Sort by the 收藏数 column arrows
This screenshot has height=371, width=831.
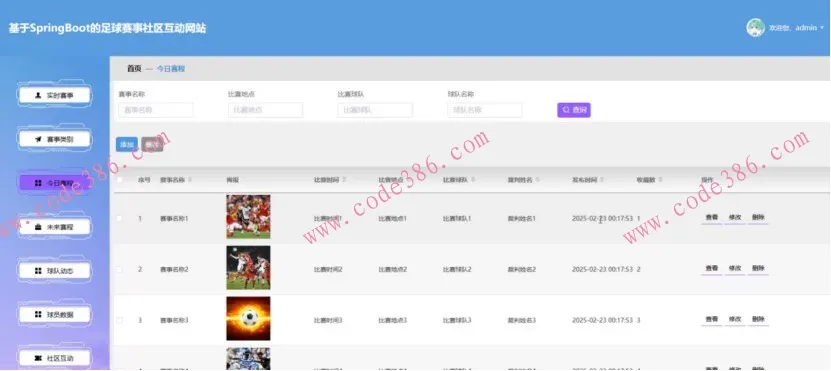[660, 180]
